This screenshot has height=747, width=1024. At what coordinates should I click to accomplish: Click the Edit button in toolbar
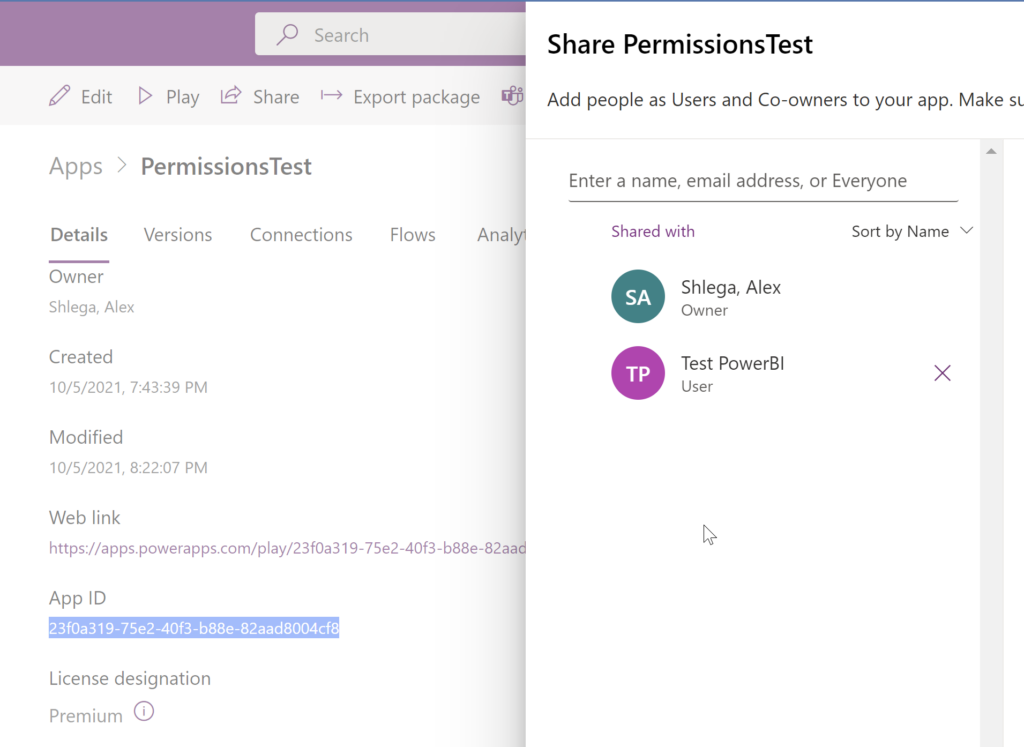pyautogui.click(x=81, y=97)
